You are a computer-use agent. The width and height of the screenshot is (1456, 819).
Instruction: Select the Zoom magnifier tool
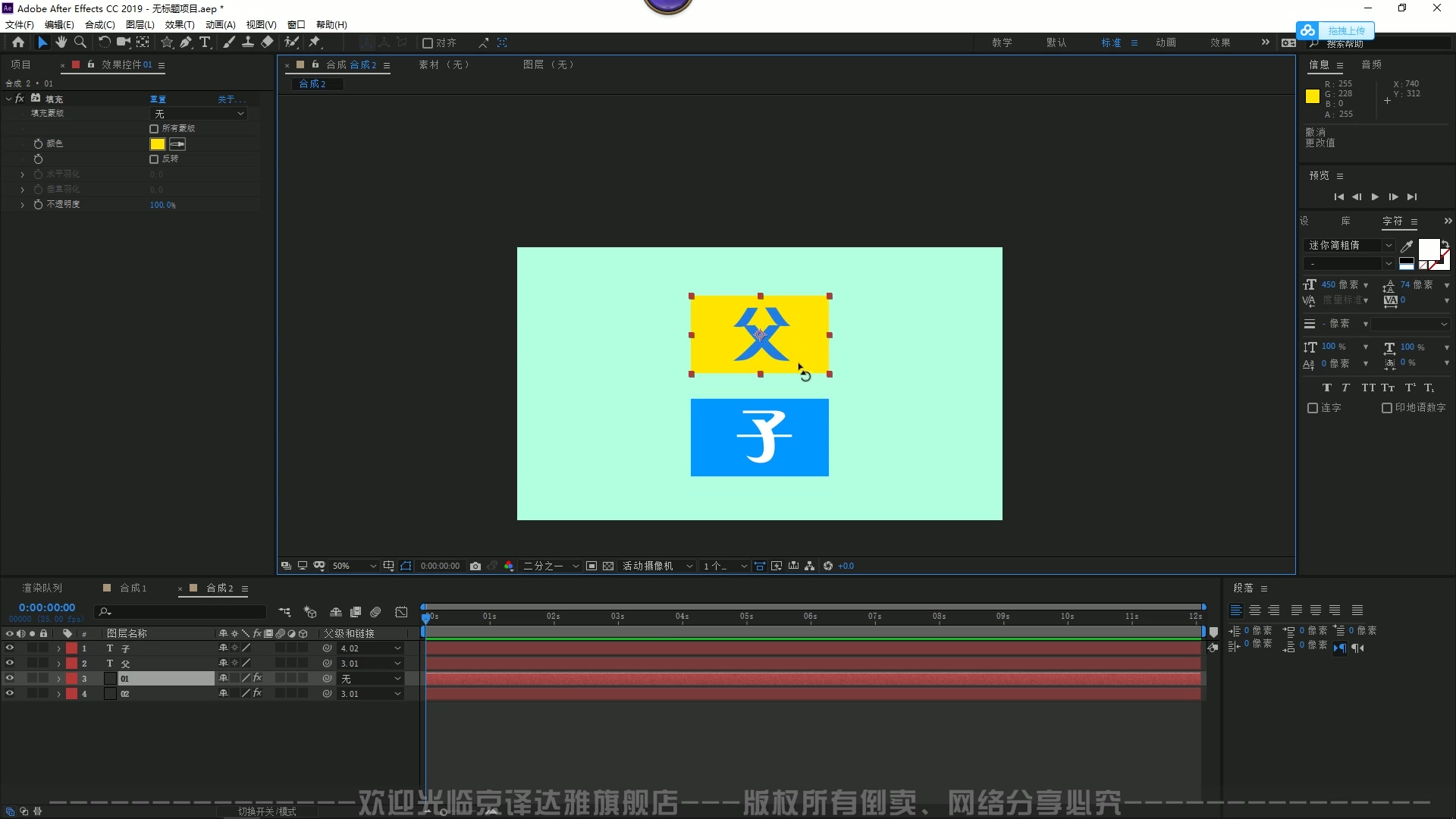pyautogui.click(x=80, y=42)
